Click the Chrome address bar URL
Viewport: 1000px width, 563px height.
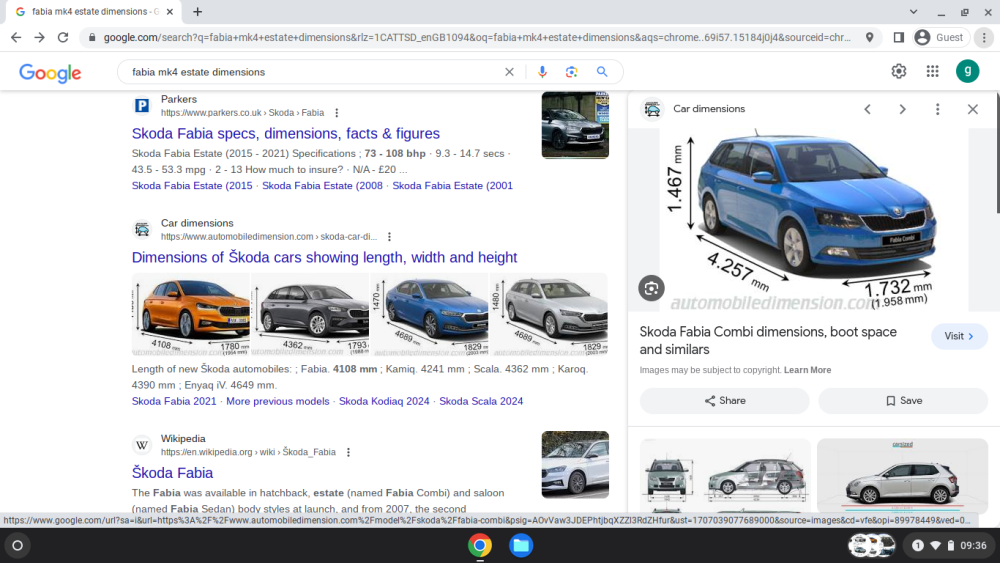(477, 38)
